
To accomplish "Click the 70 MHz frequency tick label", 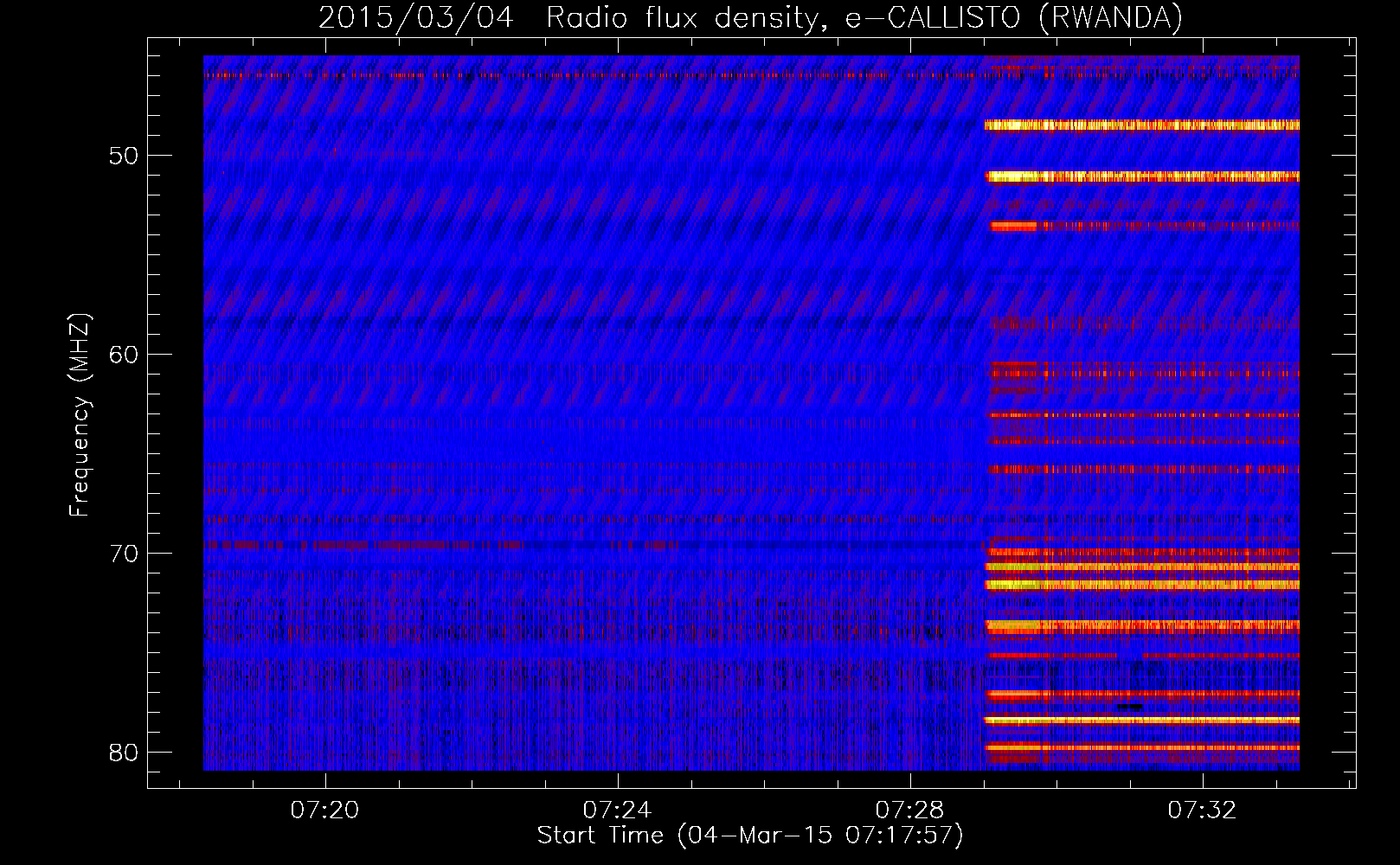I will click(124, 554).
